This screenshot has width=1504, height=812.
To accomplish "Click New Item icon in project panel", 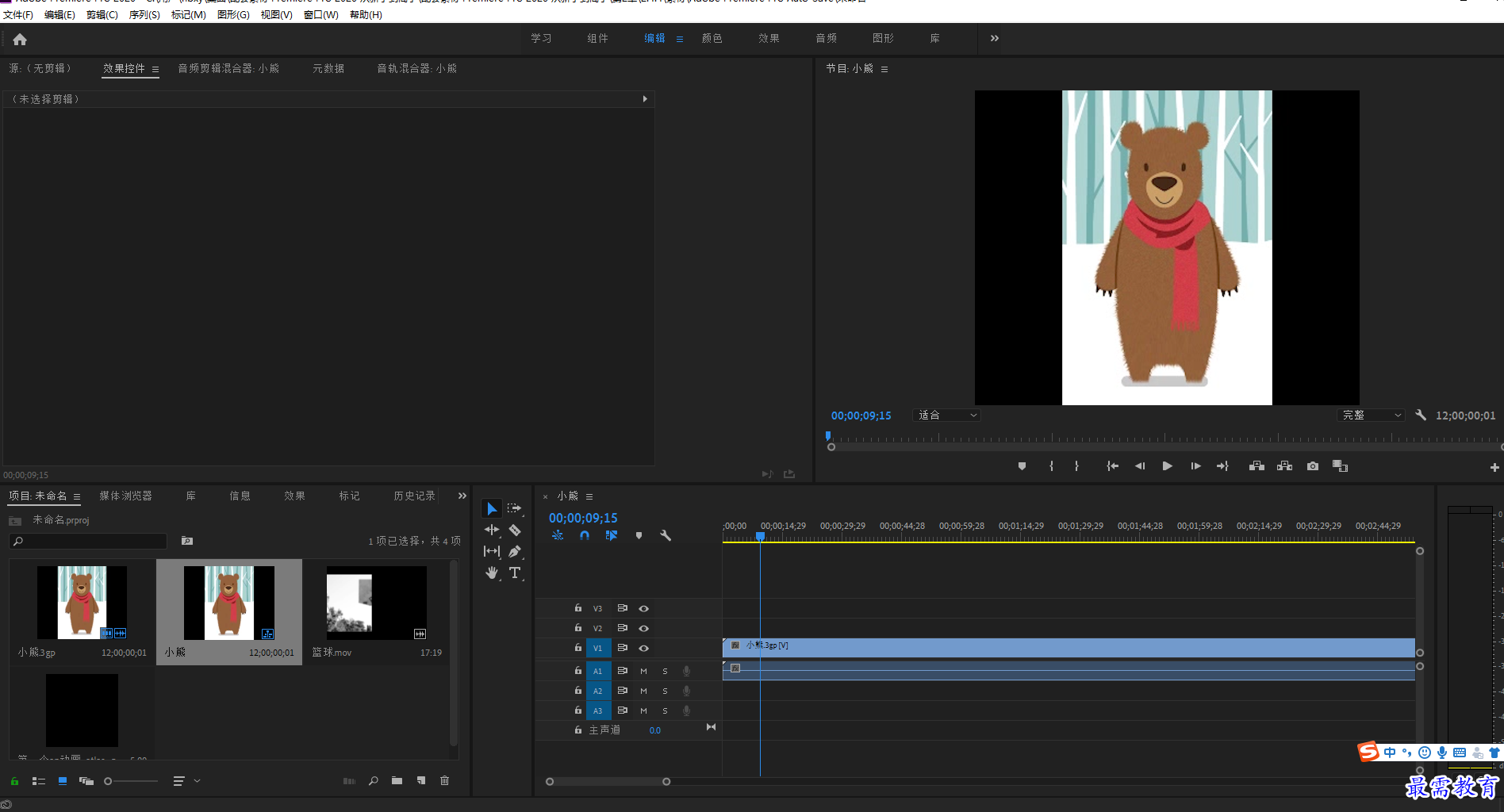I will pos(421,781).
